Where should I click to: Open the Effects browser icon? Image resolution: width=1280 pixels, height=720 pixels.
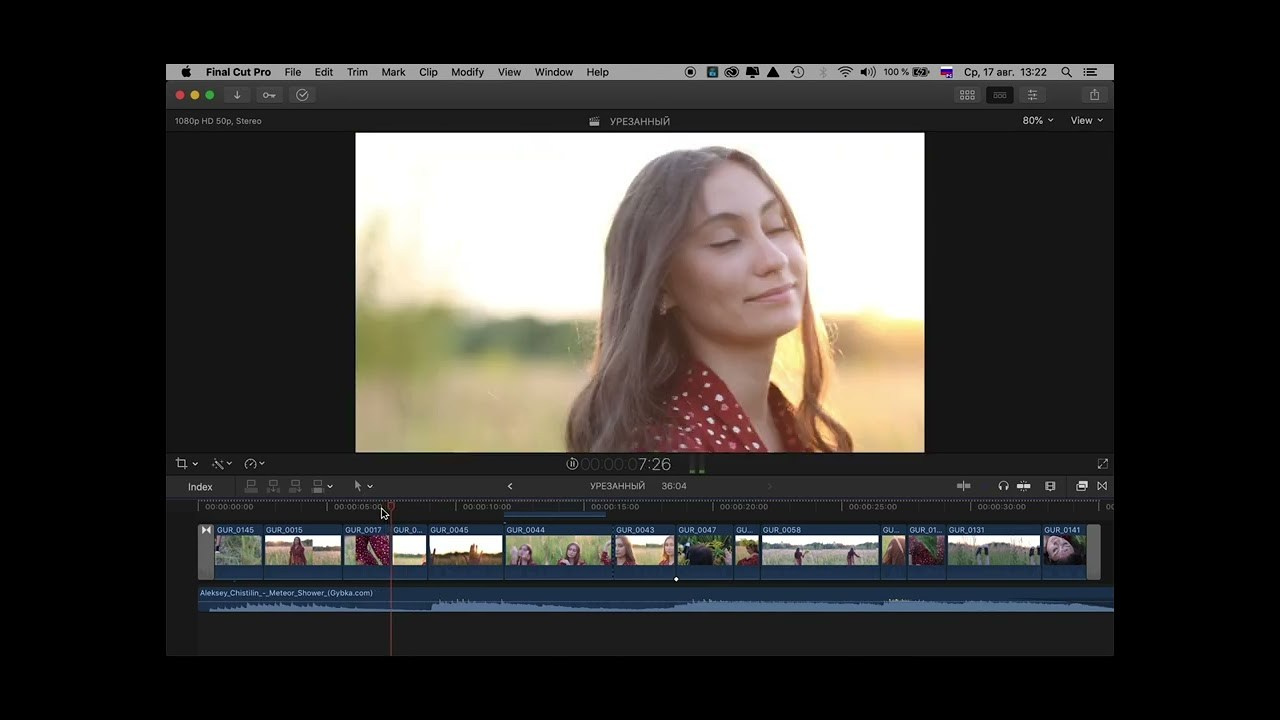coord(1081,486)
